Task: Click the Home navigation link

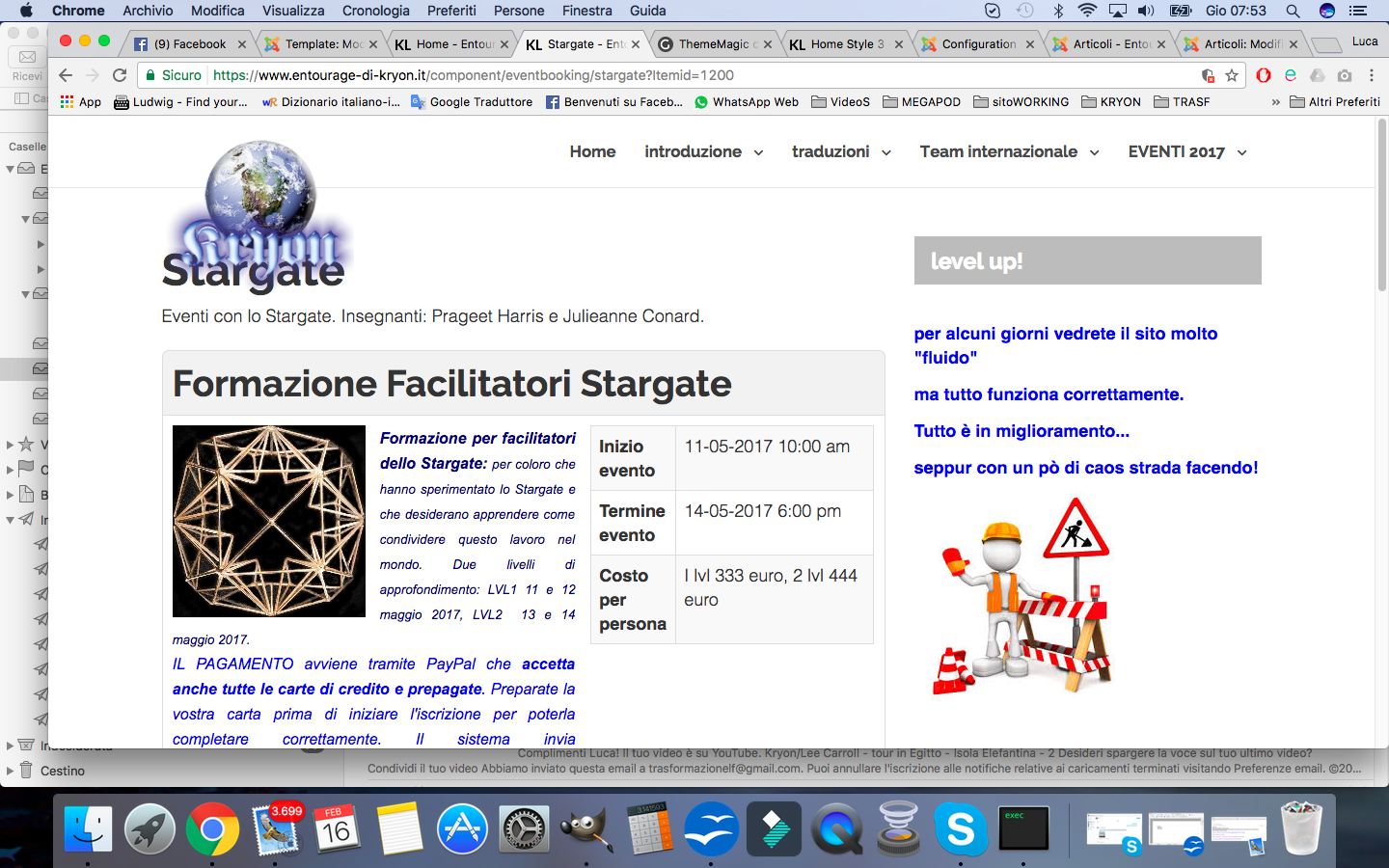Action: tap(592, 151)
